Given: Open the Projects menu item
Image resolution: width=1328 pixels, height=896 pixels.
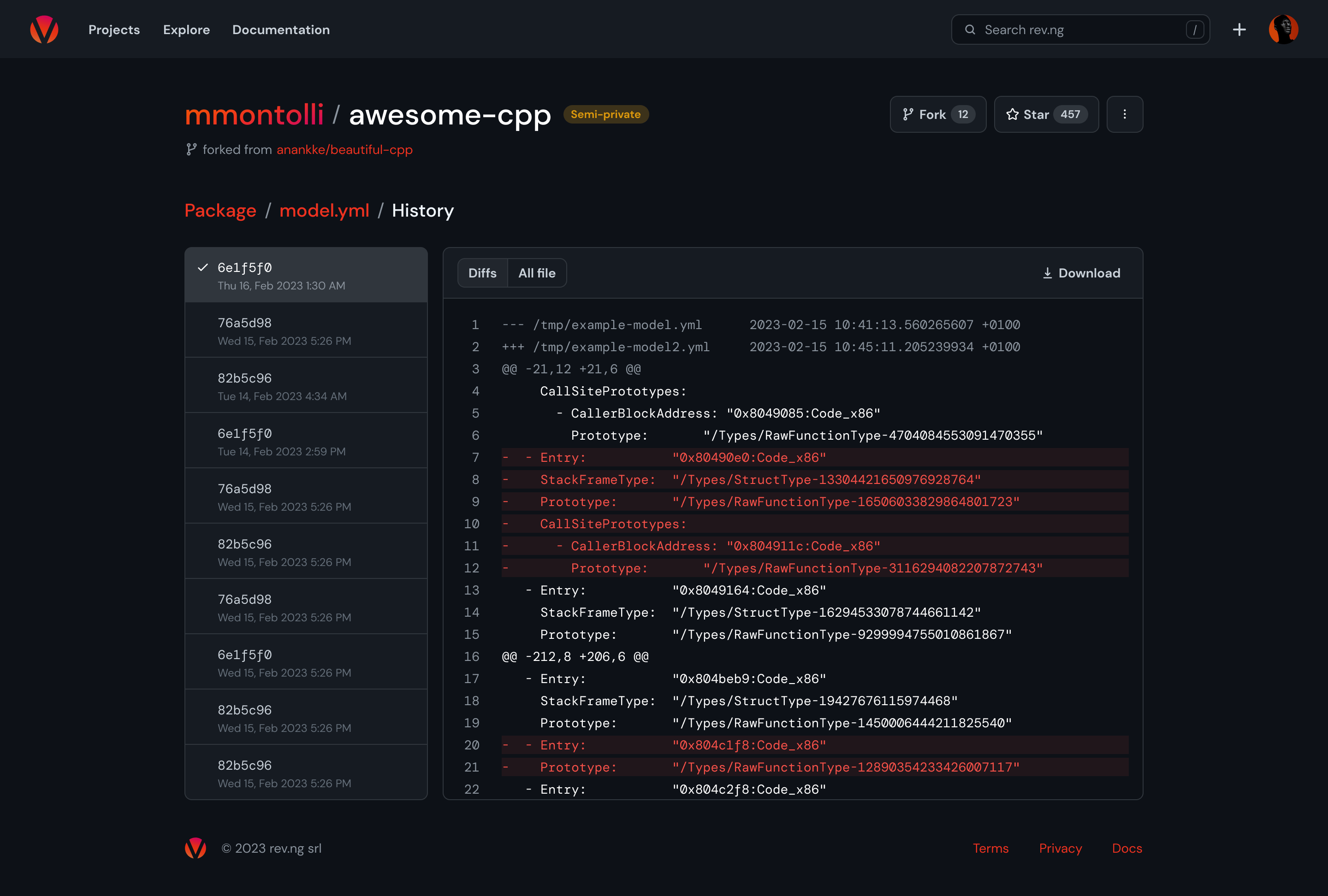Looking at the screenshot, I should (114, 29).
